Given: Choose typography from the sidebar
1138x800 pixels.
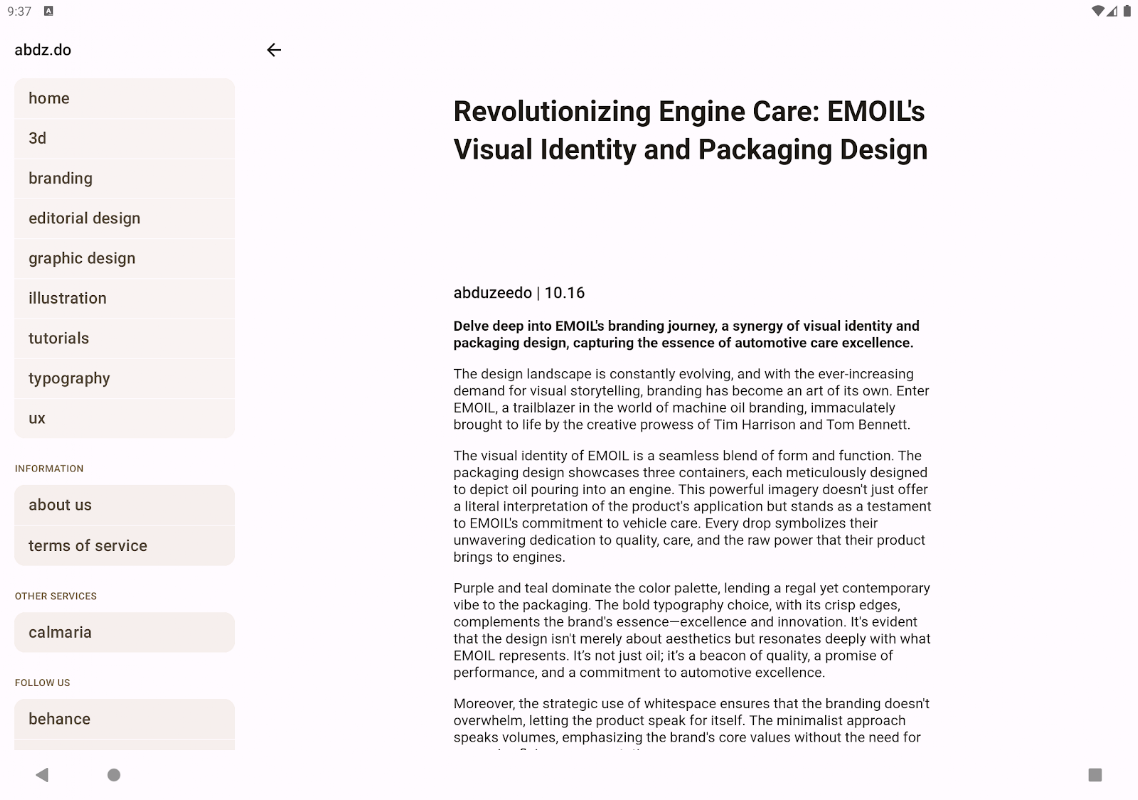Looking at the screenshot, I should (x=125, y=378).
